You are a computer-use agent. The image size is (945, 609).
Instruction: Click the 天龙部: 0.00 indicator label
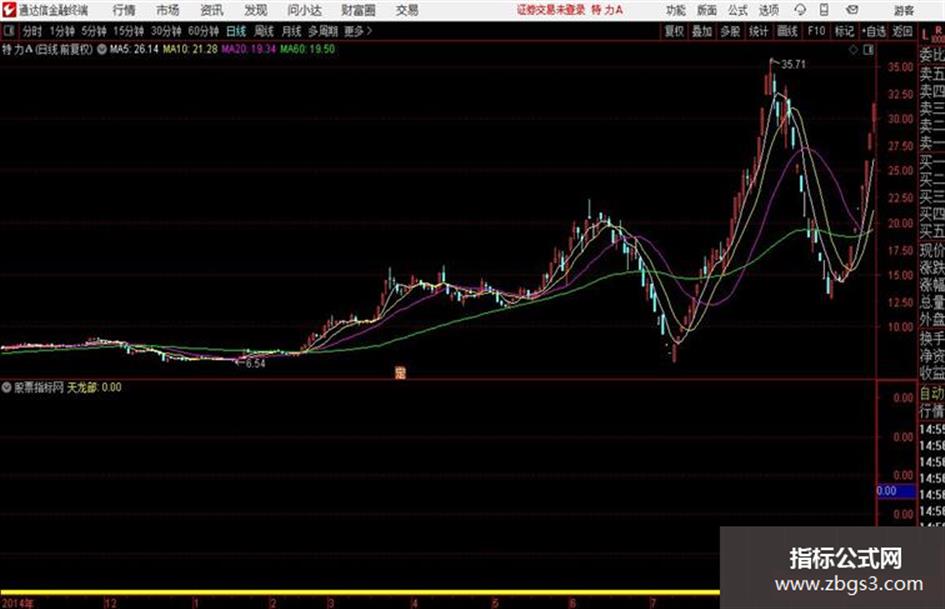(94, 387)
